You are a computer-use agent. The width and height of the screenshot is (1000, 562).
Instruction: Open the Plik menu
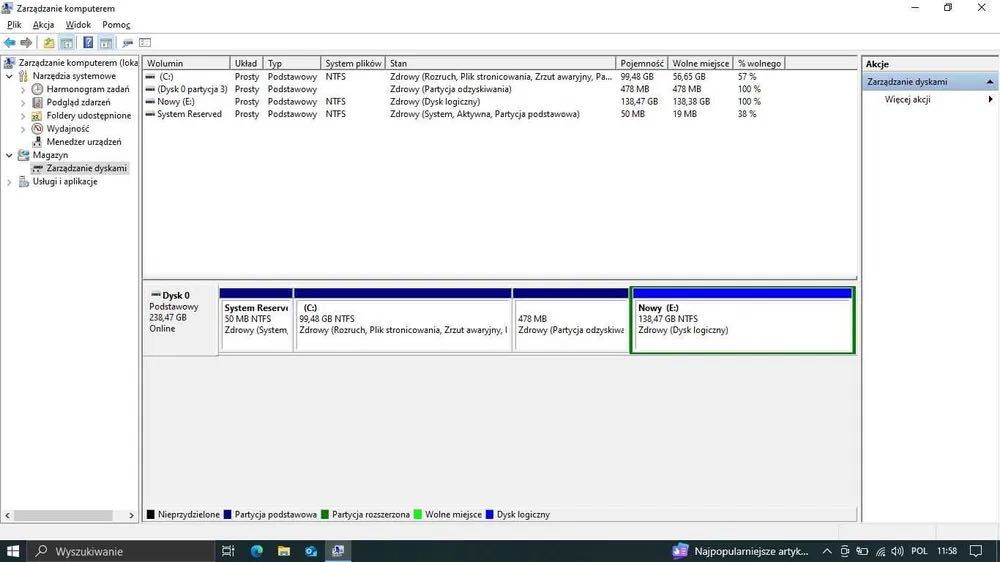(14, 24)
